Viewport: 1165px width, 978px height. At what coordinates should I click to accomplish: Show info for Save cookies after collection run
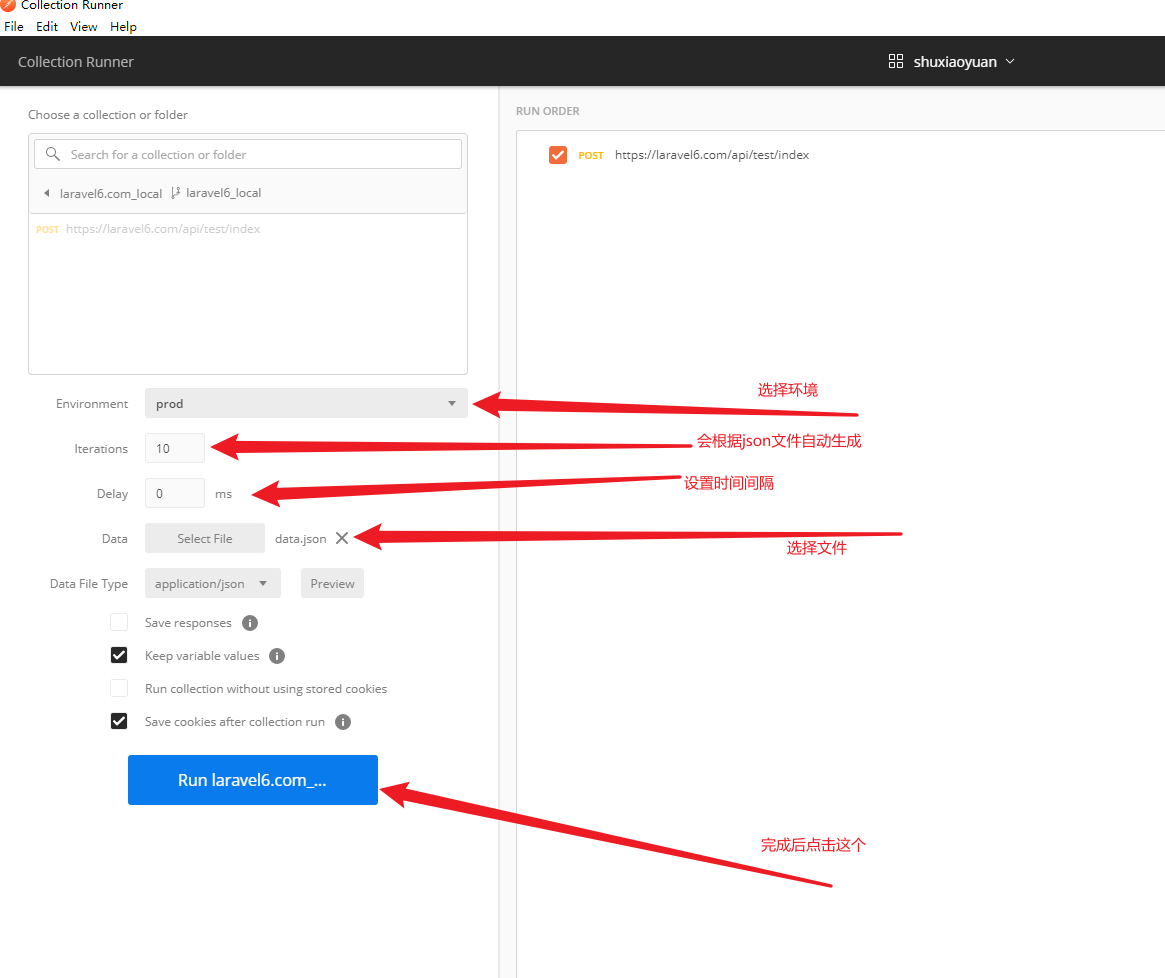343,722
